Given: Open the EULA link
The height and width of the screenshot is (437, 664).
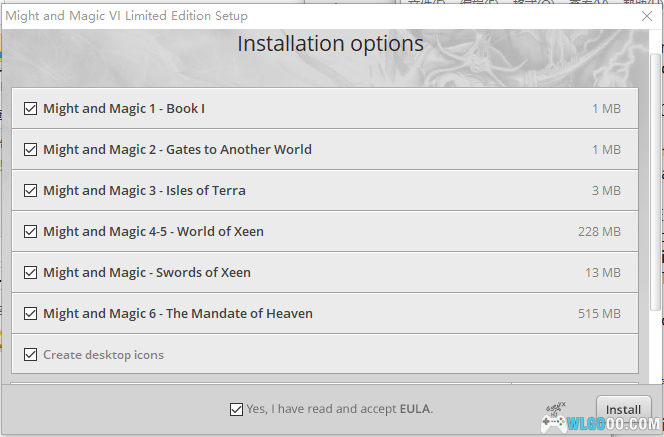Looking at the screenshot, I should [x=415, y=408].
